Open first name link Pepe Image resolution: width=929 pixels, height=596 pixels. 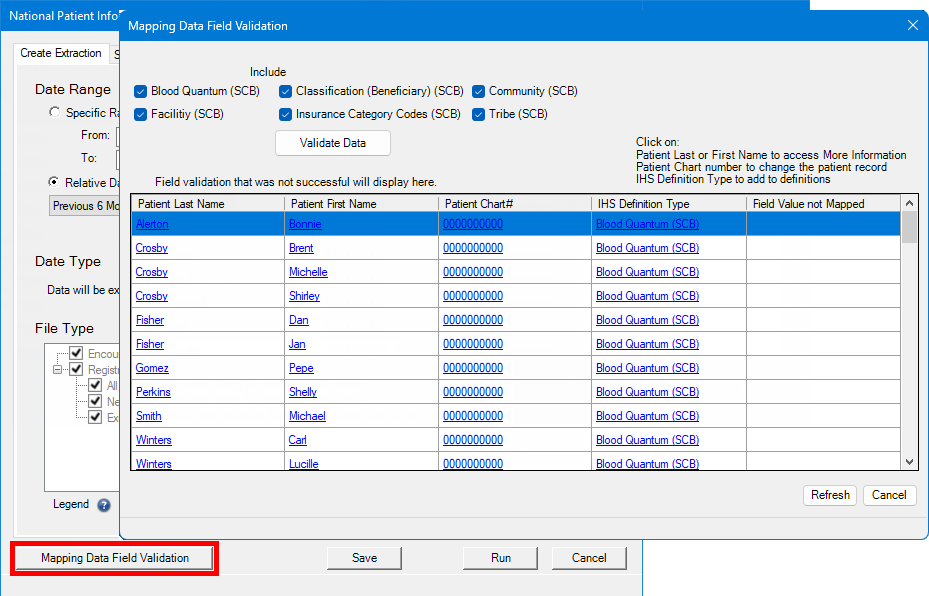pos(301,368)
